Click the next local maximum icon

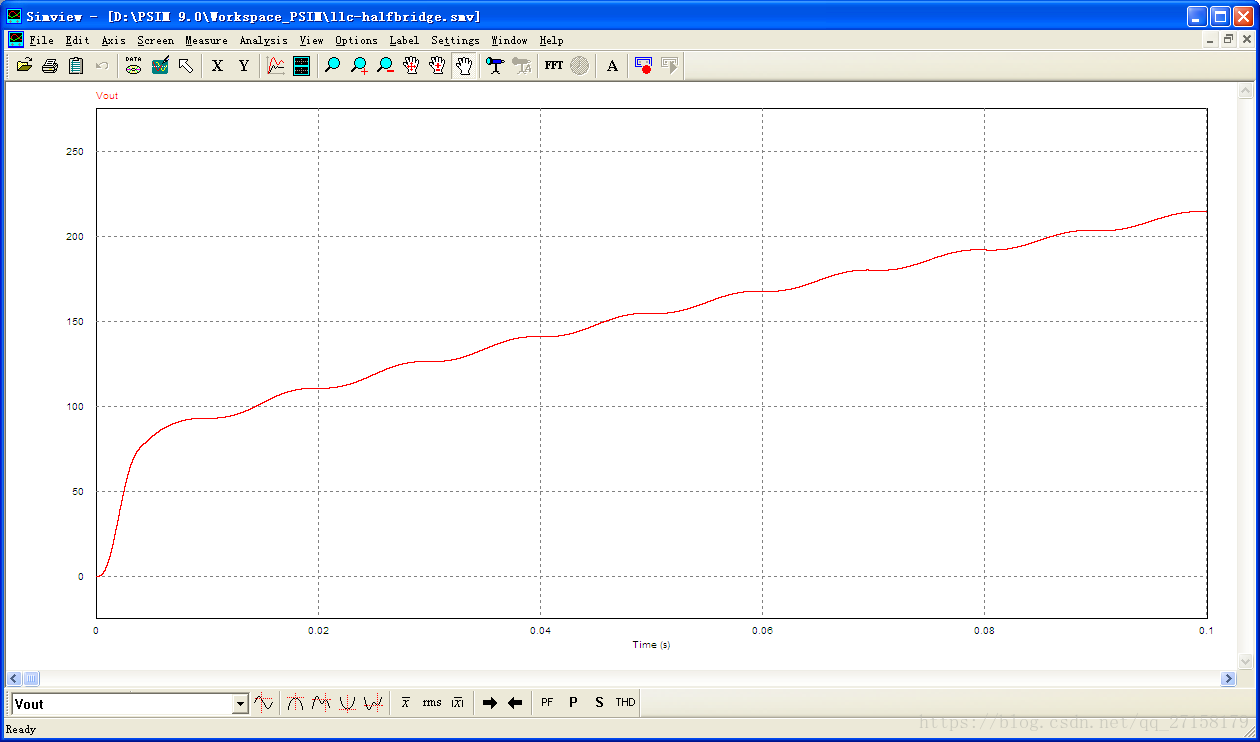click(321, 703)
